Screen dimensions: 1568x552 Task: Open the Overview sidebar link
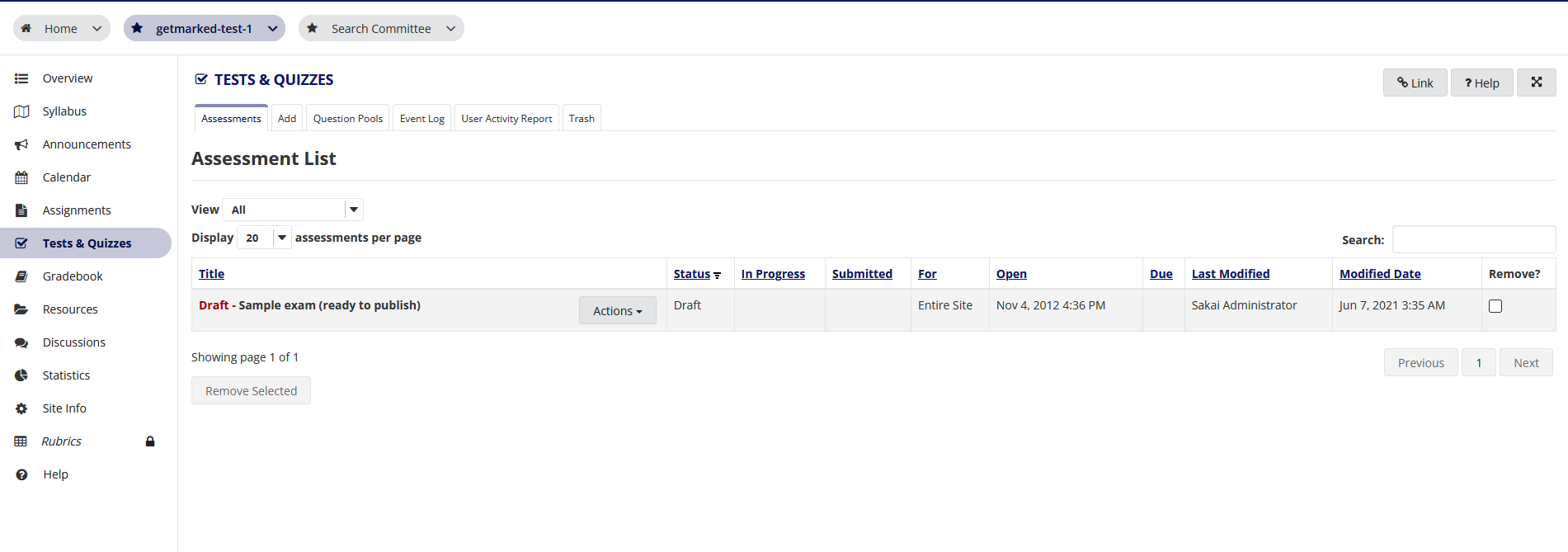point(68,78)
